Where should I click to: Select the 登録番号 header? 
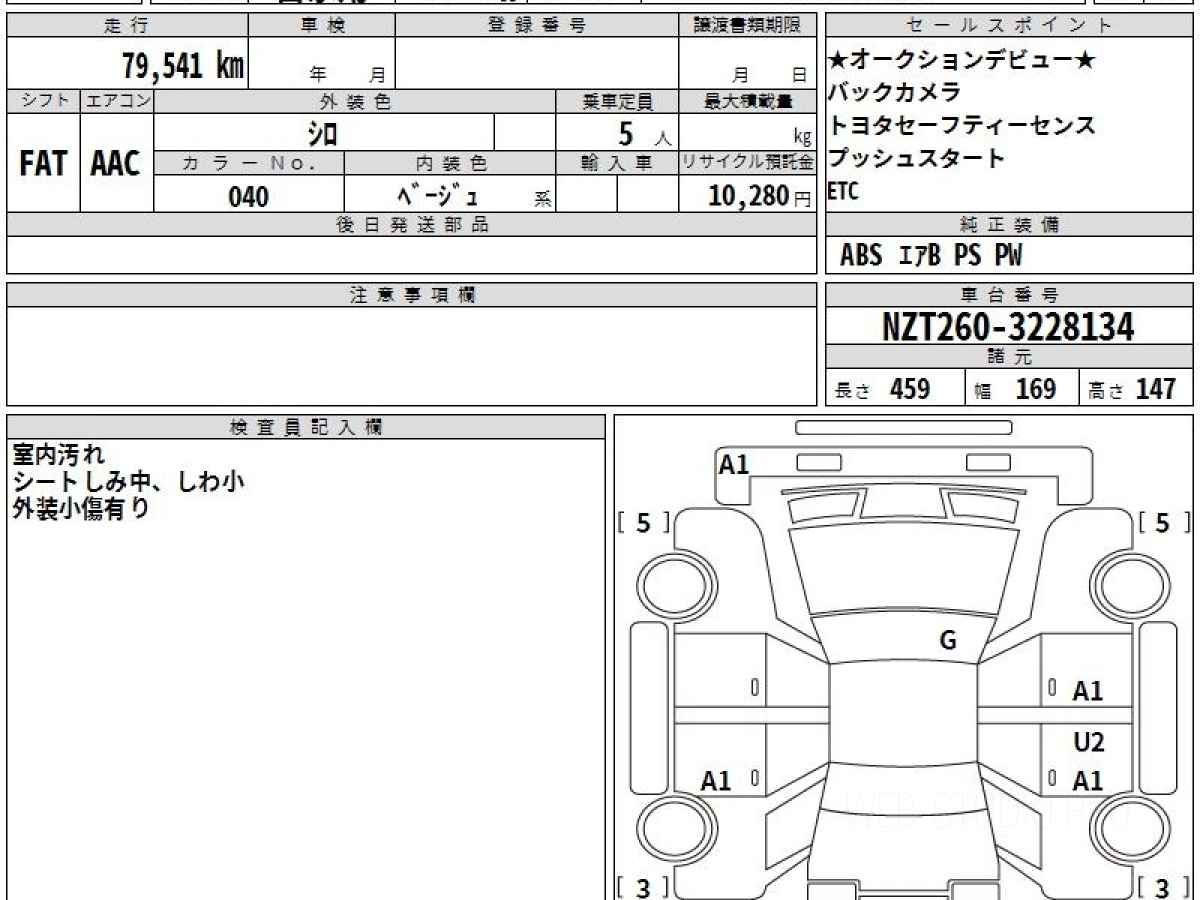tap(537, 26)
